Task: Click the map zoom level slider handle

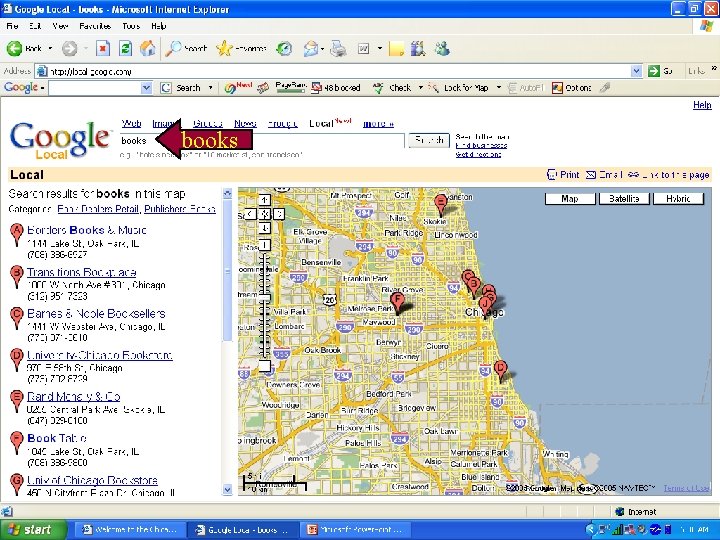Action: (x=264, y=298)
